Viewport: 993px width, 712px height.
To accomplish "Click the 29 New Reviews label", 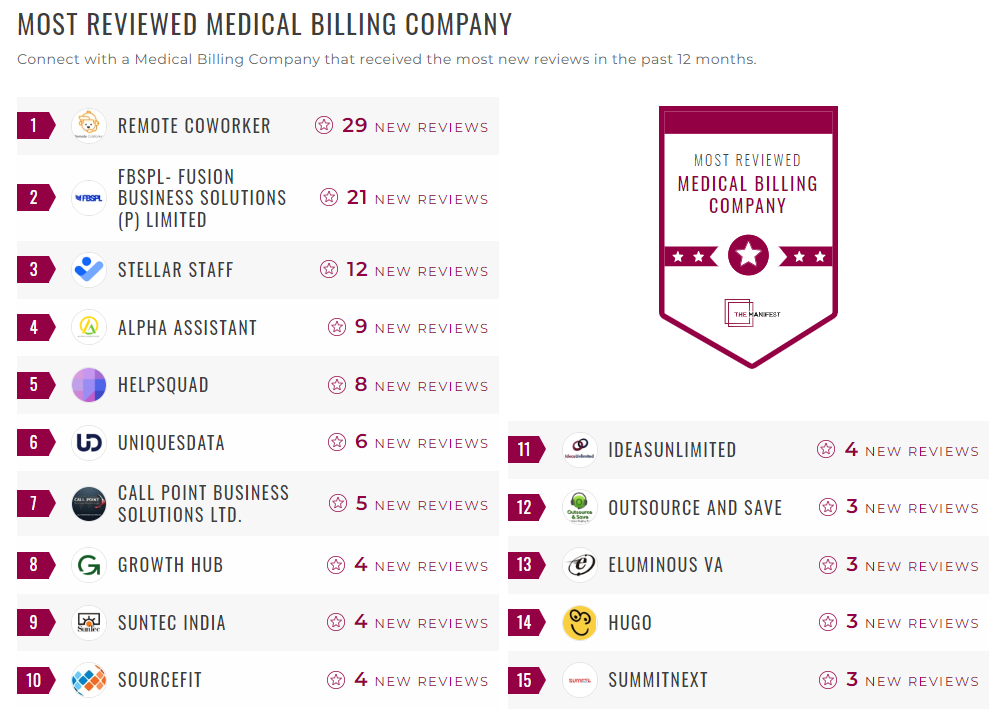I will click(402, 126).
